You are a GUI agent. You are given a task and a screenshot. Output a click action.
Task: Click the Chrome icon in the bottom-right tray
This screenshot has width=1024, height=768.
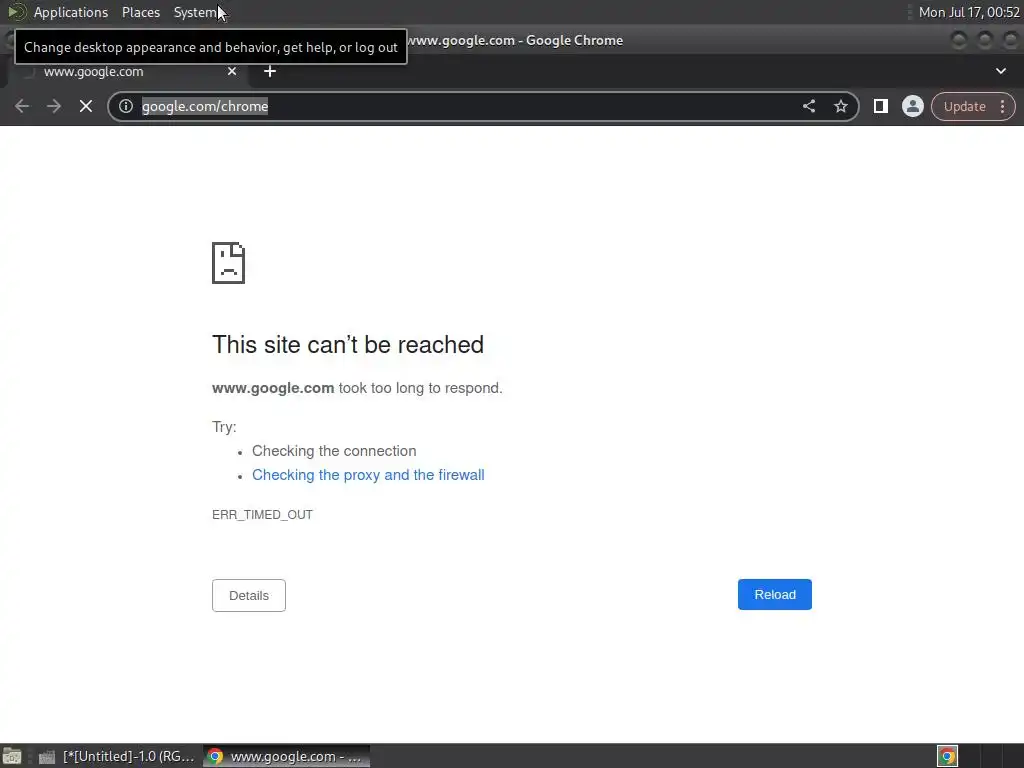(x=947, y=756)
